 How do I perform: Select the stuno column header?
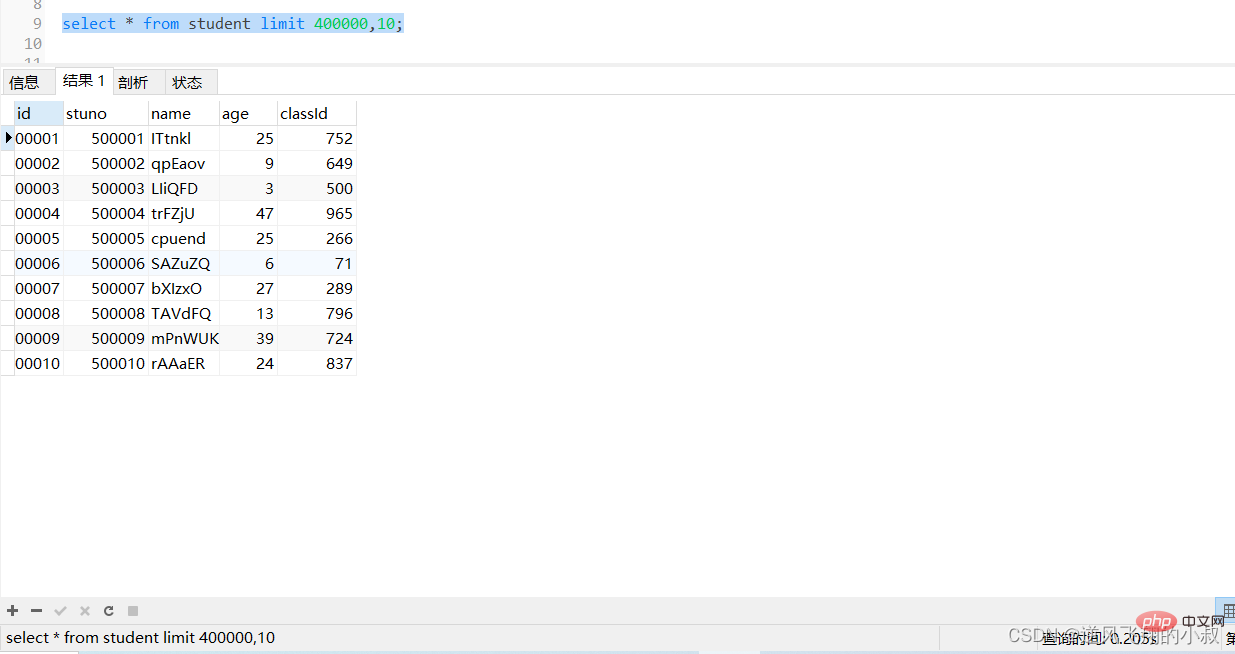[106, 113]
